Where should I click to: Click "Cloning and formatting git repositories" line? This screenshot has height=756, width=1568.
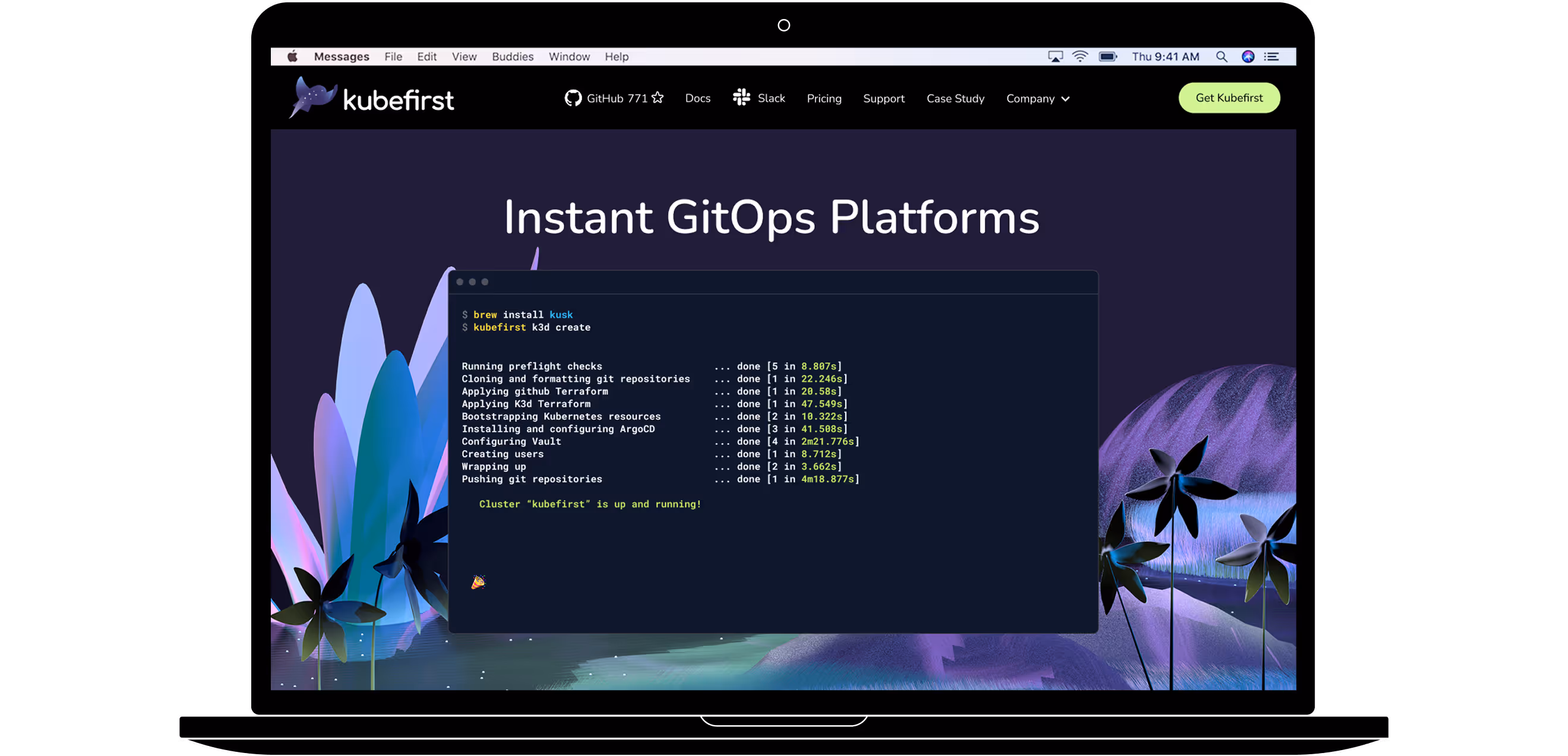pyautogui.click(x=576, y=379)
